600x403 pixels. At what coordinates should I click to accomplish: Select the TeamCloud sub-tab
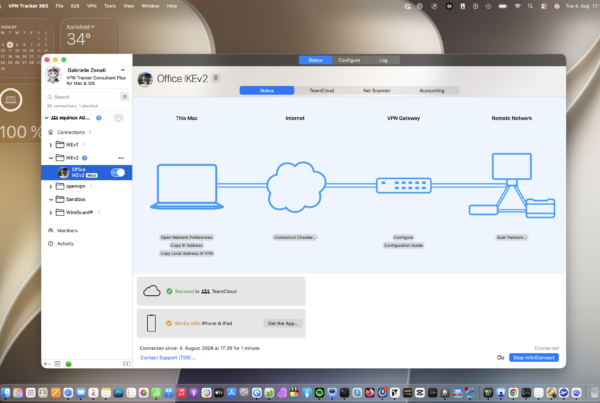tap(321, 90)
